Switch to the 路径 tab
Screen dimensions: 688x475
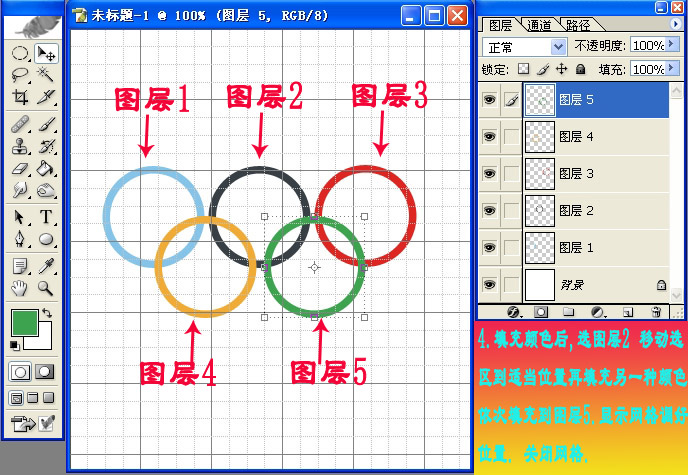tap(578, 25)
